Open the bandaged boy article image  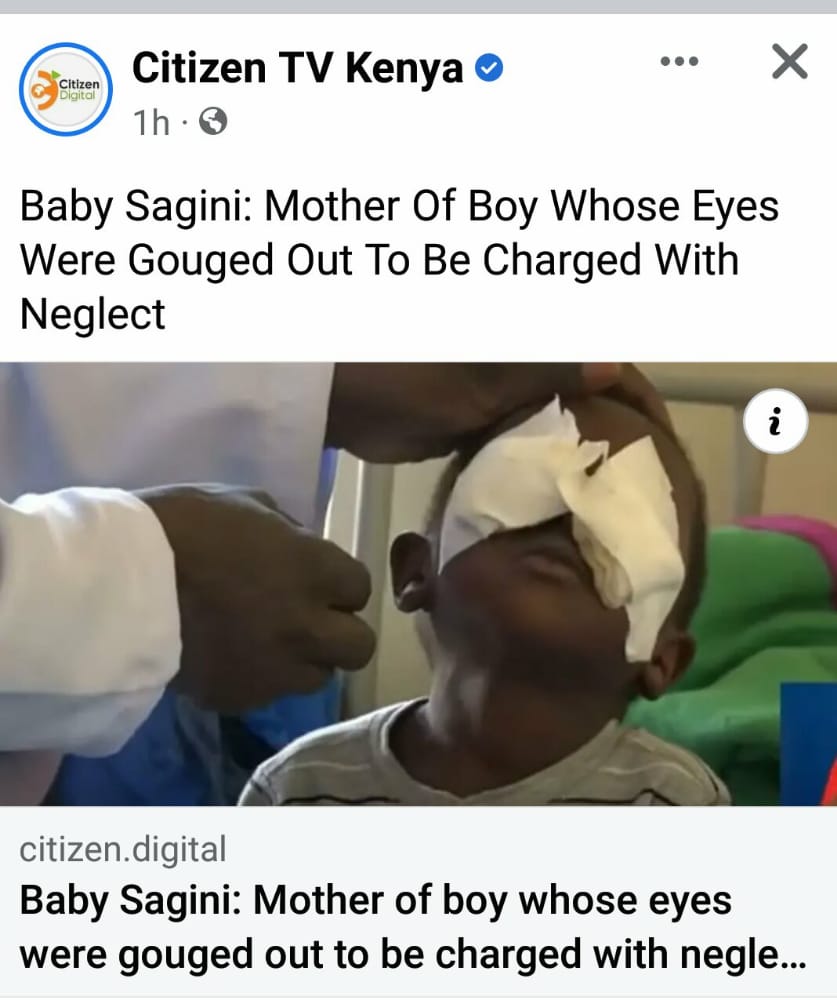[x=418, y=584]
